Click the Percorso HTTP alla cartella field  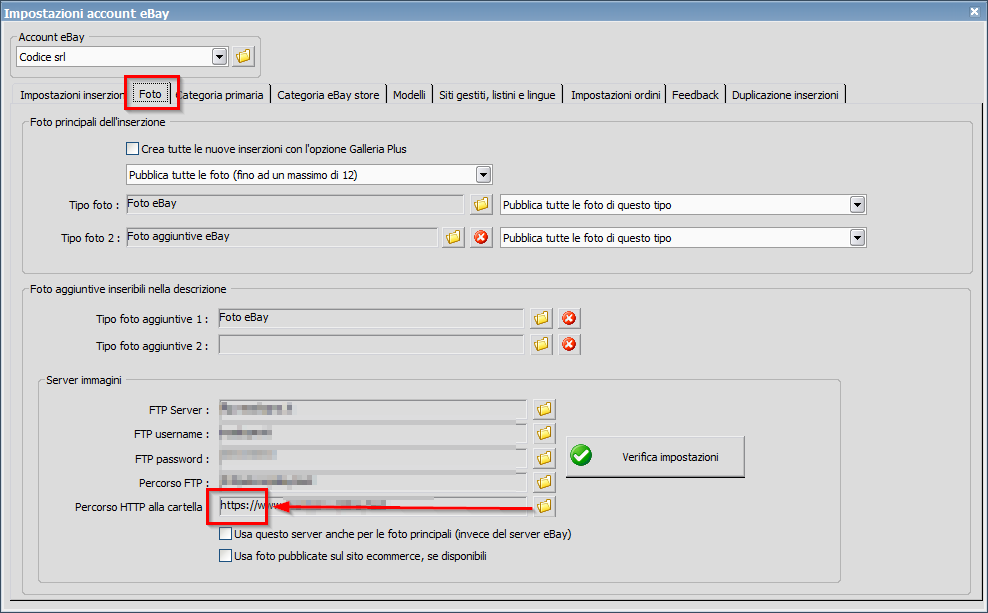pos(373,506)
